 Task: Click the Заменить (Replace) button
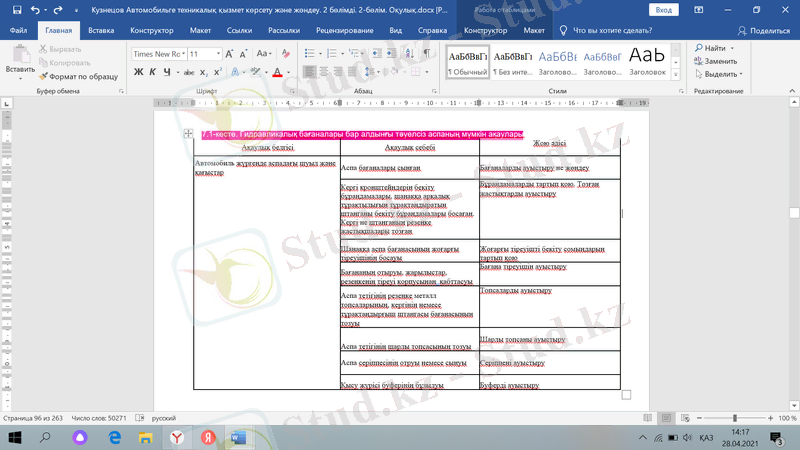tap(715, 61)
